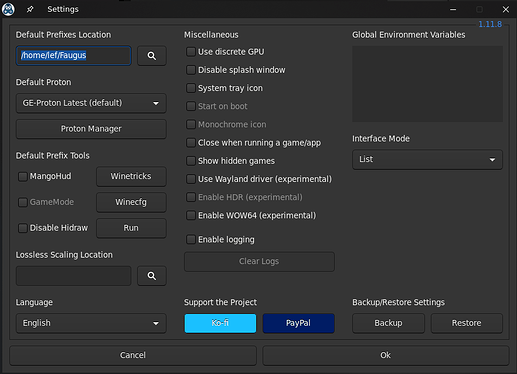Cancel the settings dialog
The width and height of the screenshot is (517, 374).
[133, 355]
